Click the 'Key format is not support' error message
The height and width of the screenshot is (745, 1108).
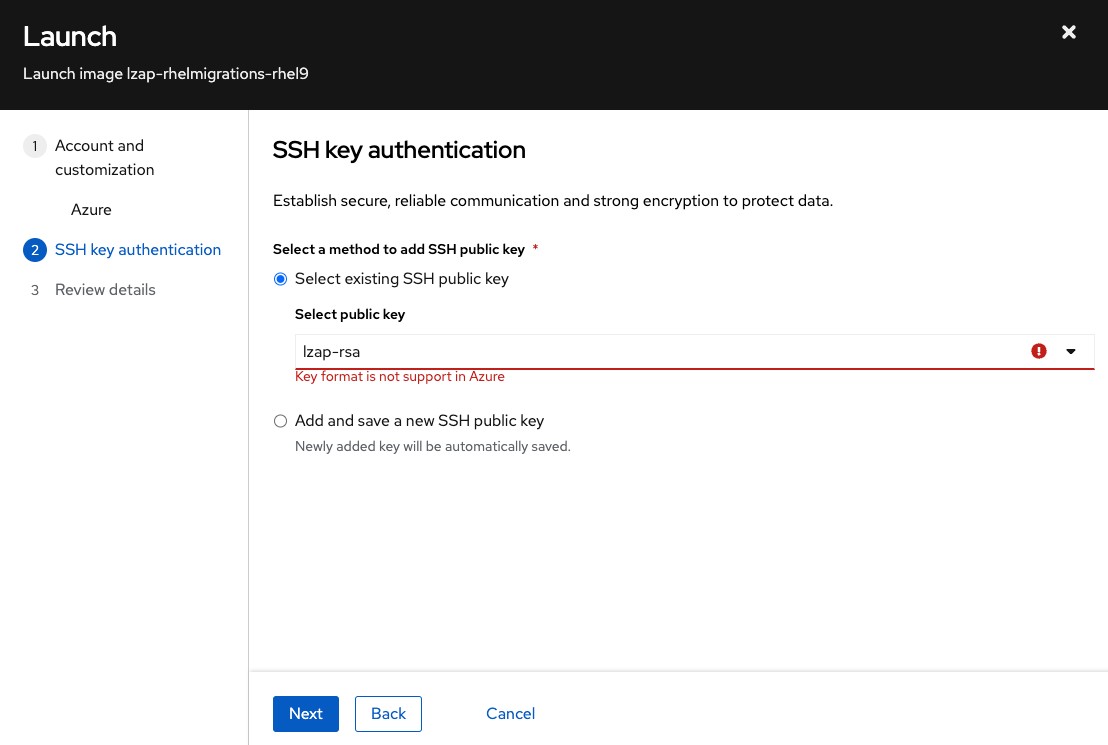coord(400,377)
